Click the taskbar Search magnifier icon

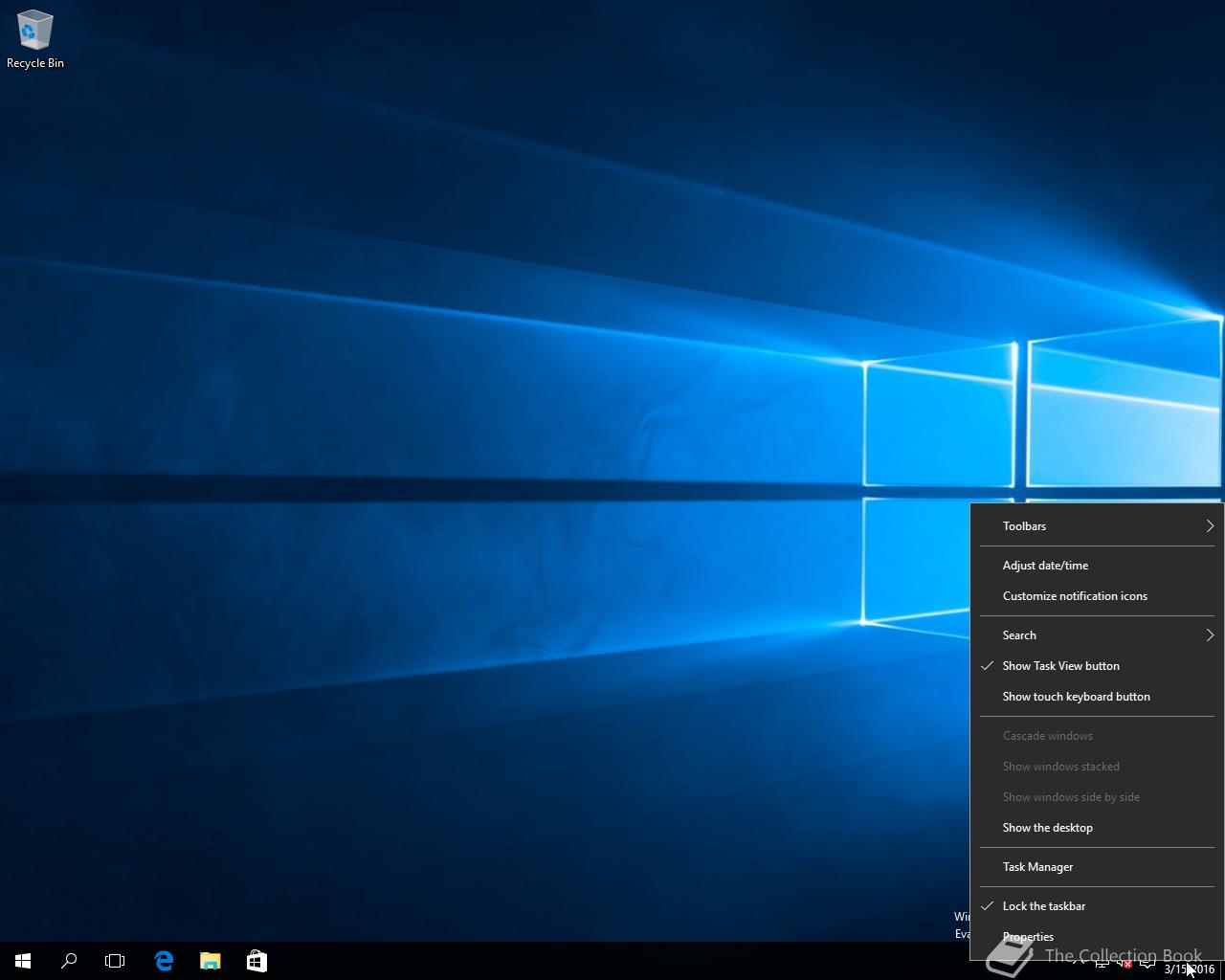point(69,961)
